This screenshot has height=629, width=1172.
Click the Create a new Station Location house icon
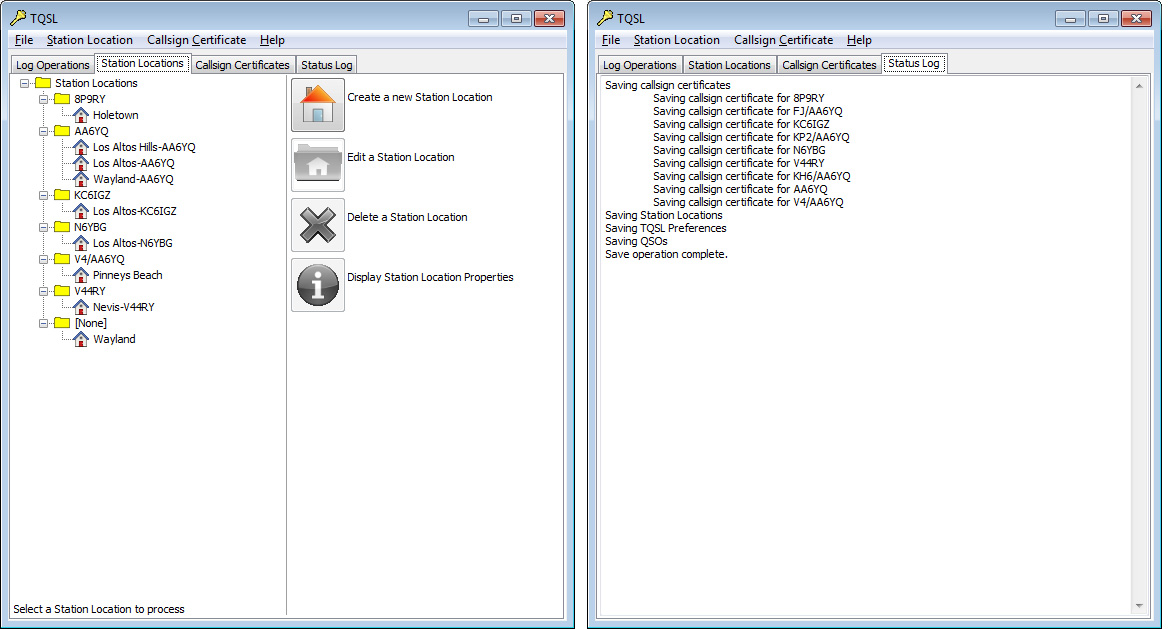[317, 104]
